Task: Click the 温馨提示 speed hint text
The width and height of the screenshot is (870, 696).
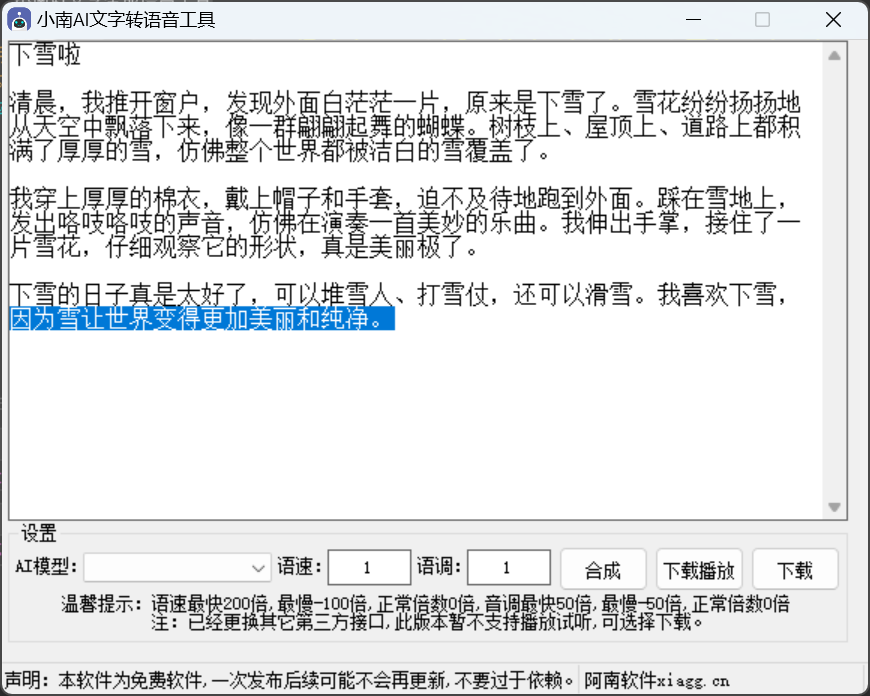Action: 426,603
